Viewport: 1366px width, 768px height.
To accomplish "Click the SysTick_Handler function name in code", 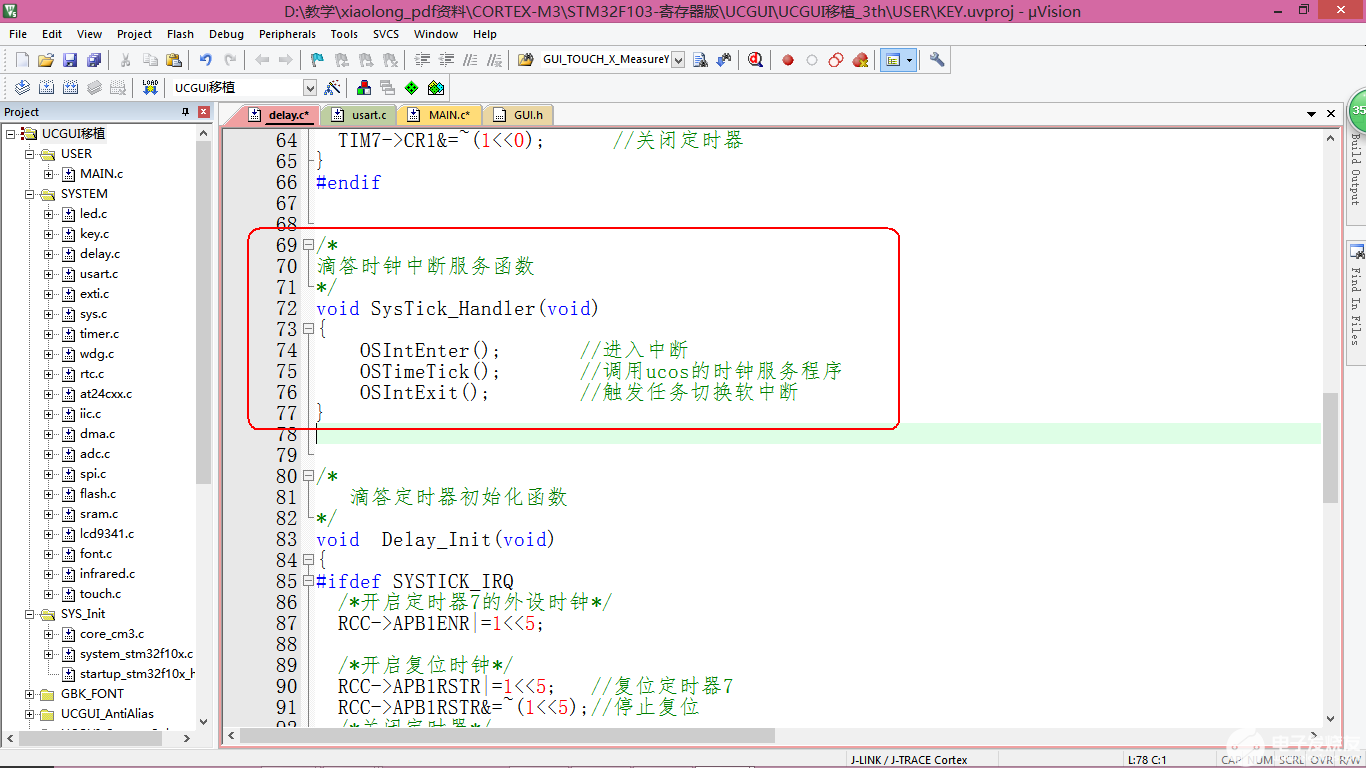I will click(454, 309).
